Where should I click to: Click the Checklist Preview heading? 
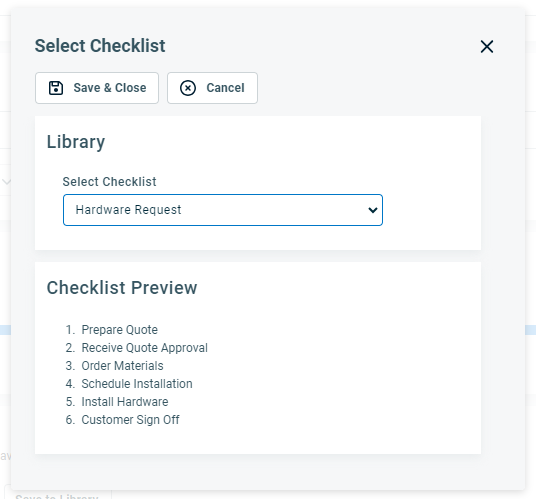[x=122, y=287]
